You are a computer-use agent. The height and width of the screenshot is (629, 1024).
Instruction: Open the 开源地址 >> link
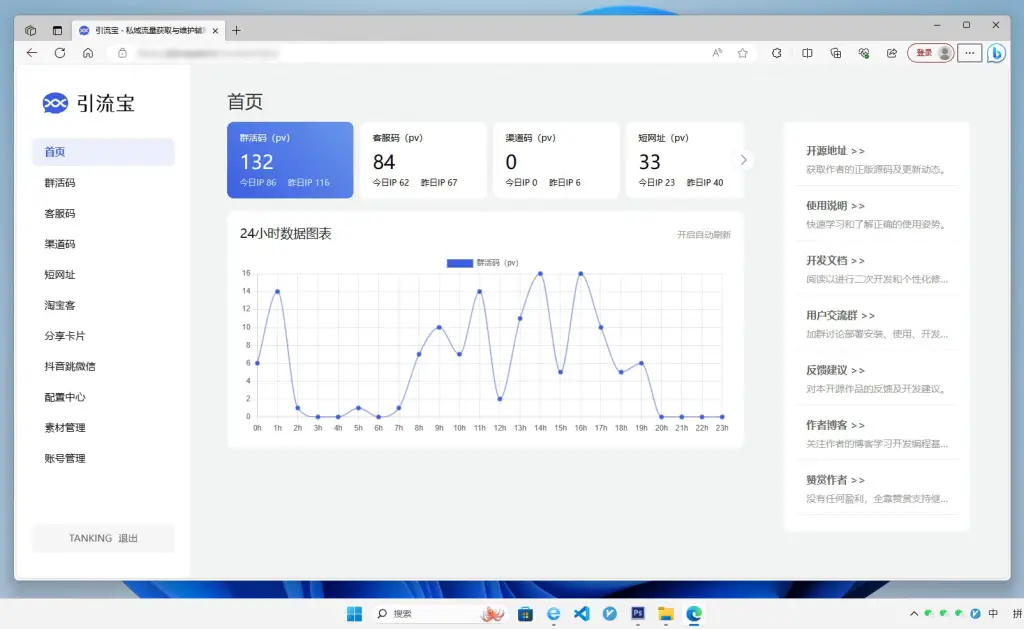[x=835, y=151]
